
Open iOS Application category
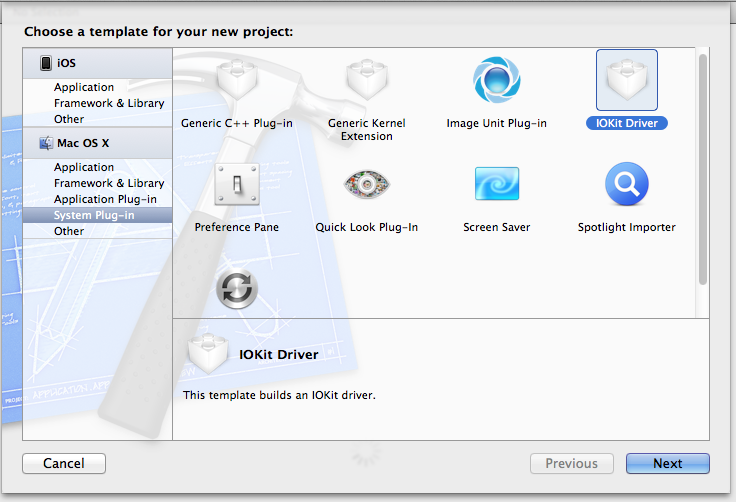(x=84, y=88)
